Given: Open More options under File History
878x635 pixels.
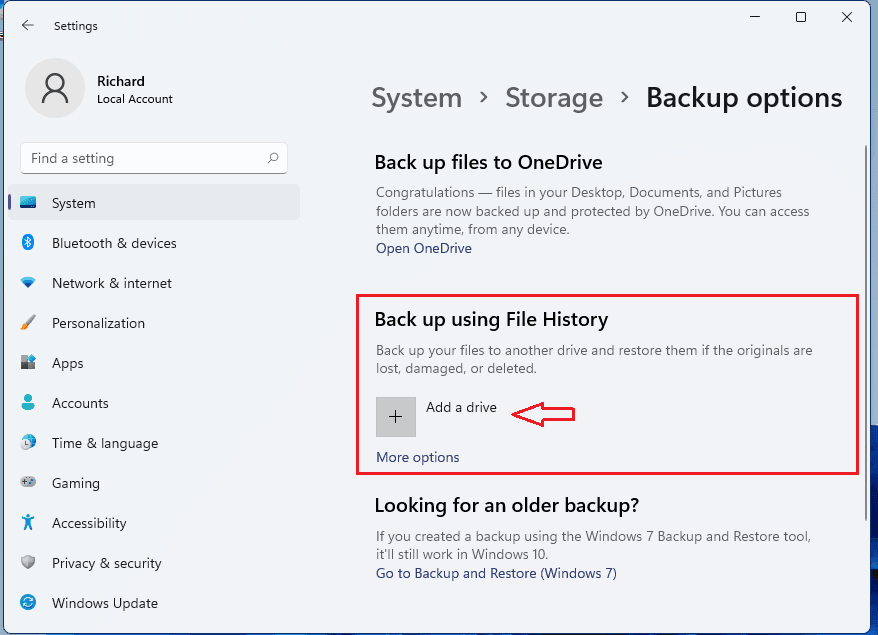Looking at the screenshot, I should pyautogui.click(x=417, y=457).
